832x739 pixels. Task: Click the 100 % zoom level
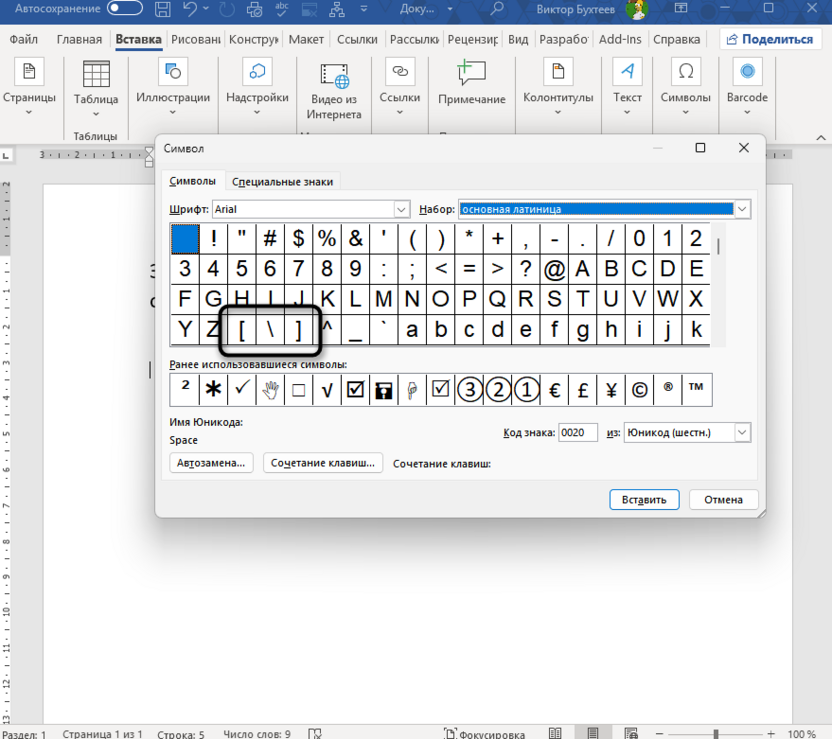pyautogui.click(x=801, y=734)
